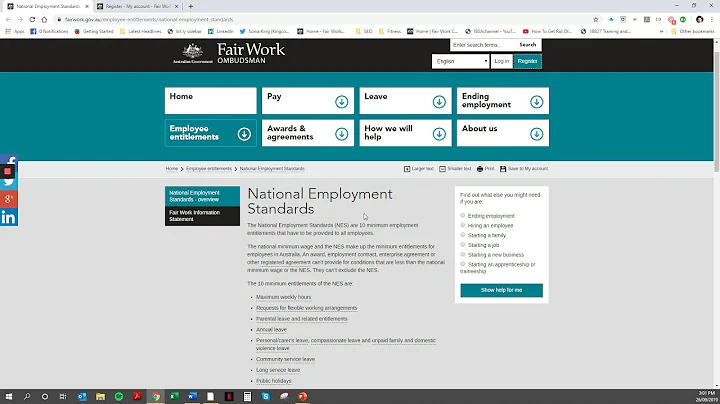Open Spotify from the taskbar
Image resolution: width=720 pixels, height=404 pixels.
coord(119,396)
